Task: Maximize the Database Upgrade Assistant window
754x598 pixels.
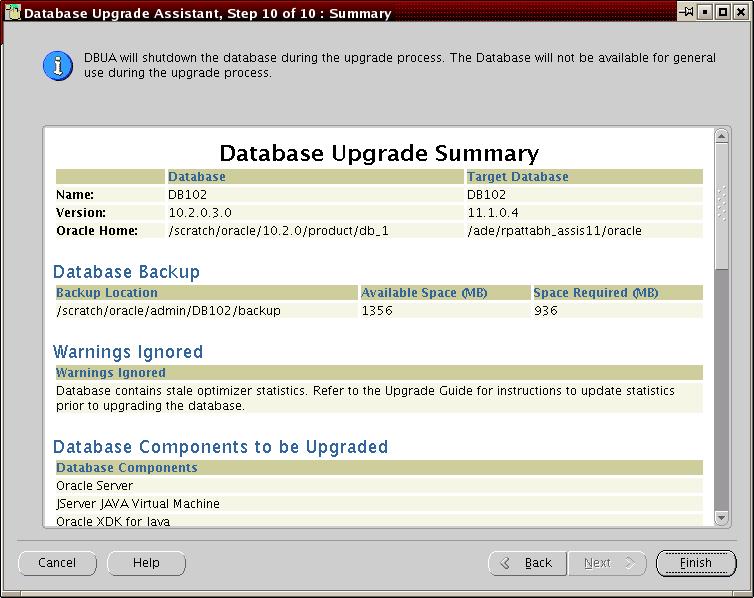Action: coord(722,12)
